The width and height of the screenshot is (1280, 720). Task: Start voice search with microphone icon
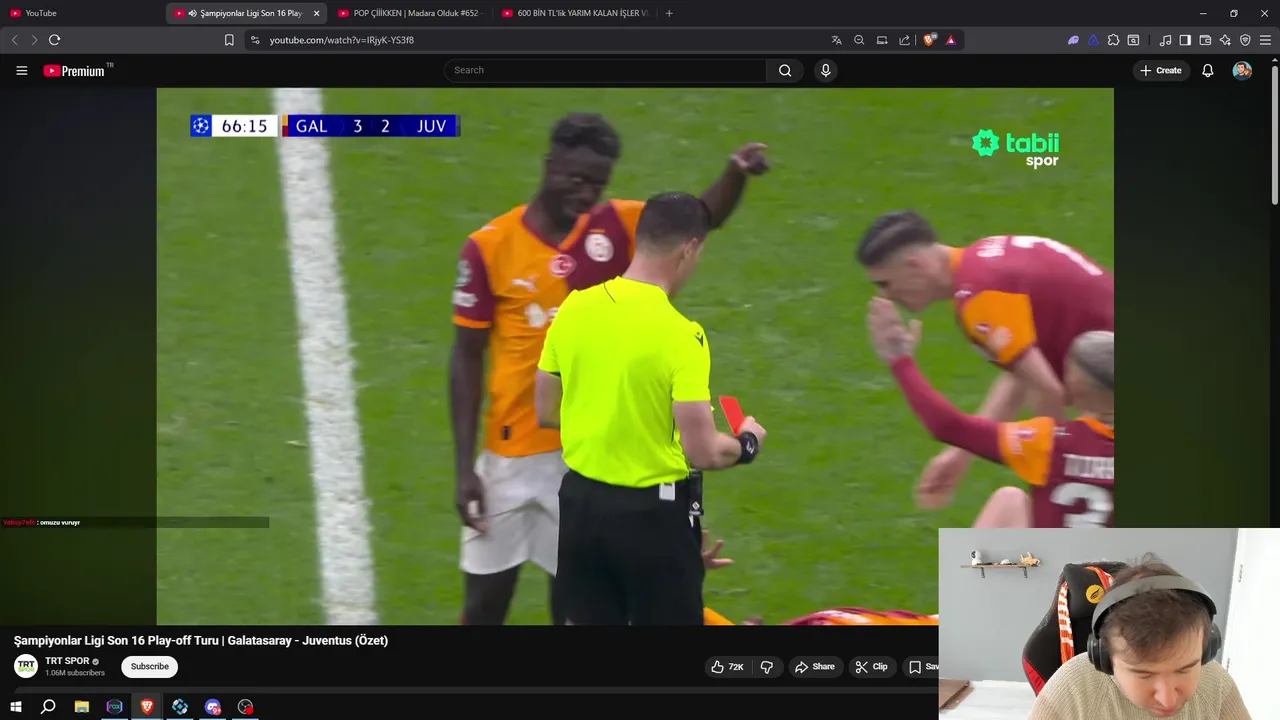coord(825,70)
